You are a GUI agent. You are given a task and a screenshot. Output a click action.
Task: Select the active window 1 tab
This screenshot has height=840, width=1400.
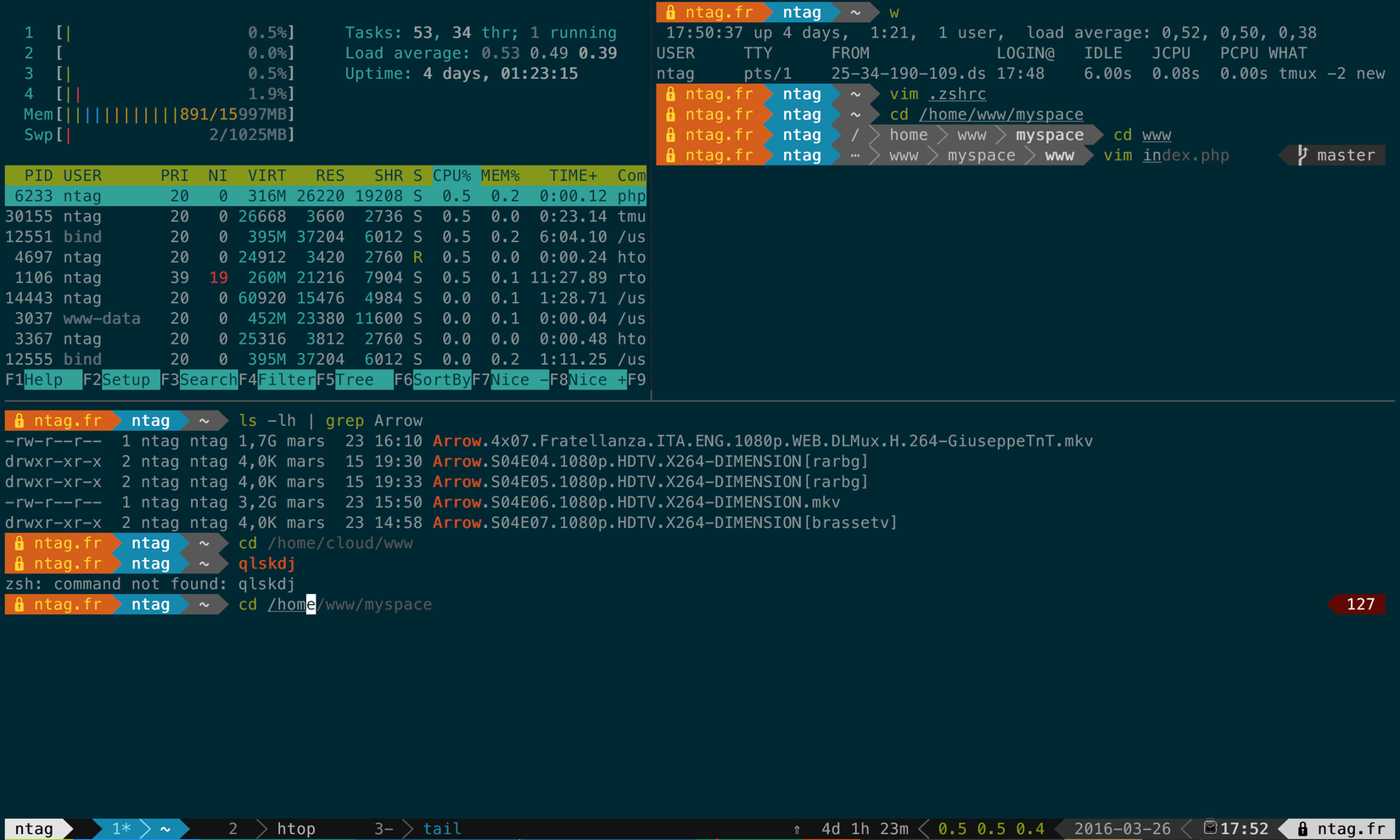(121, 829)
